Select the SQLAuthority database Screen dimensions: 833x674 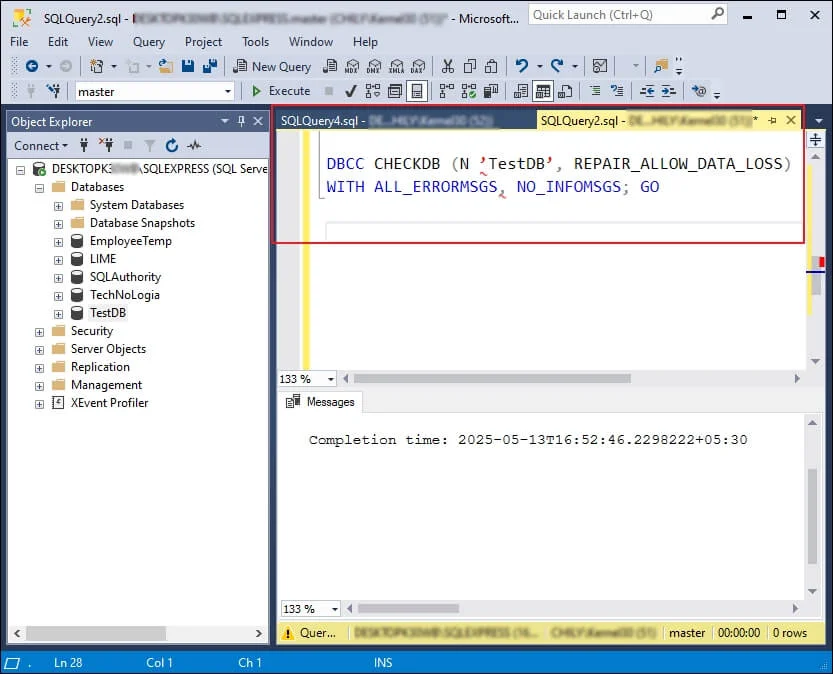coord(125,277)
